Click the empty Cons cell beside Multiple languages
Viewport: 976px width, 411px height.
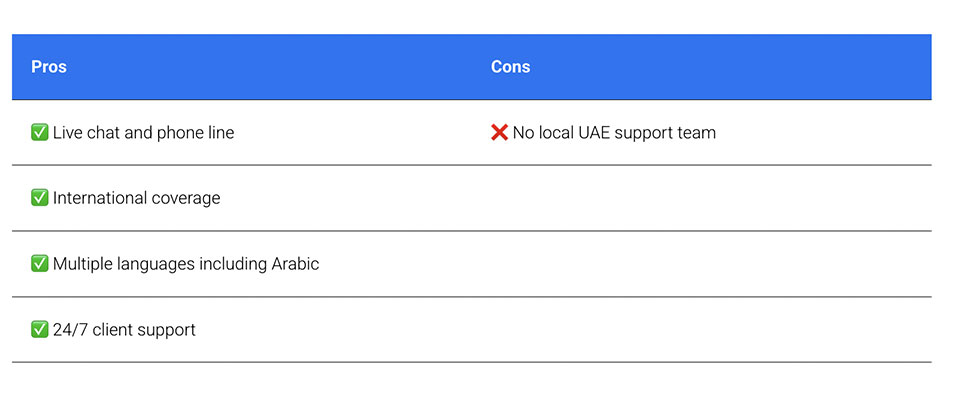(x=700, y=264)
